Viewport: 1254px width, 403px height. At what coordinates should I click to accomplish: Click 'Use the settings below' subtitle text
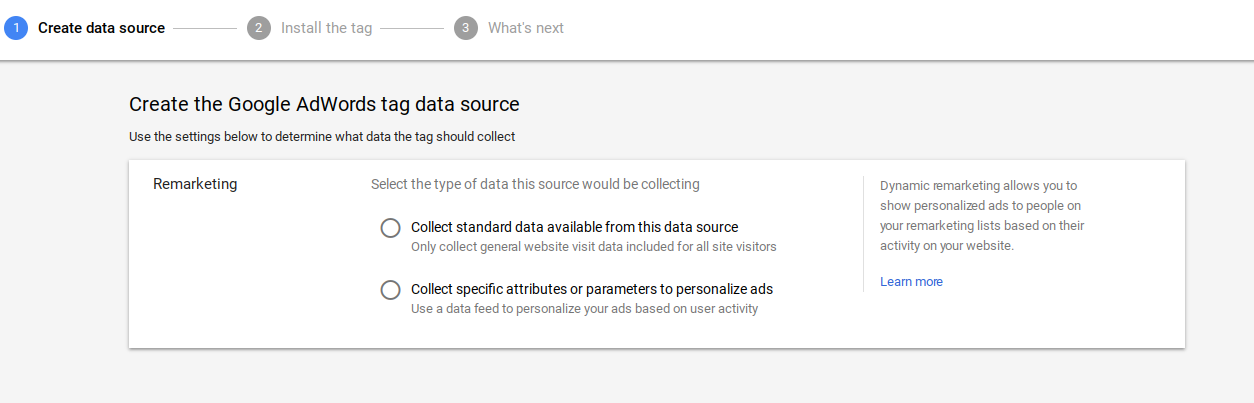[321, 136]
